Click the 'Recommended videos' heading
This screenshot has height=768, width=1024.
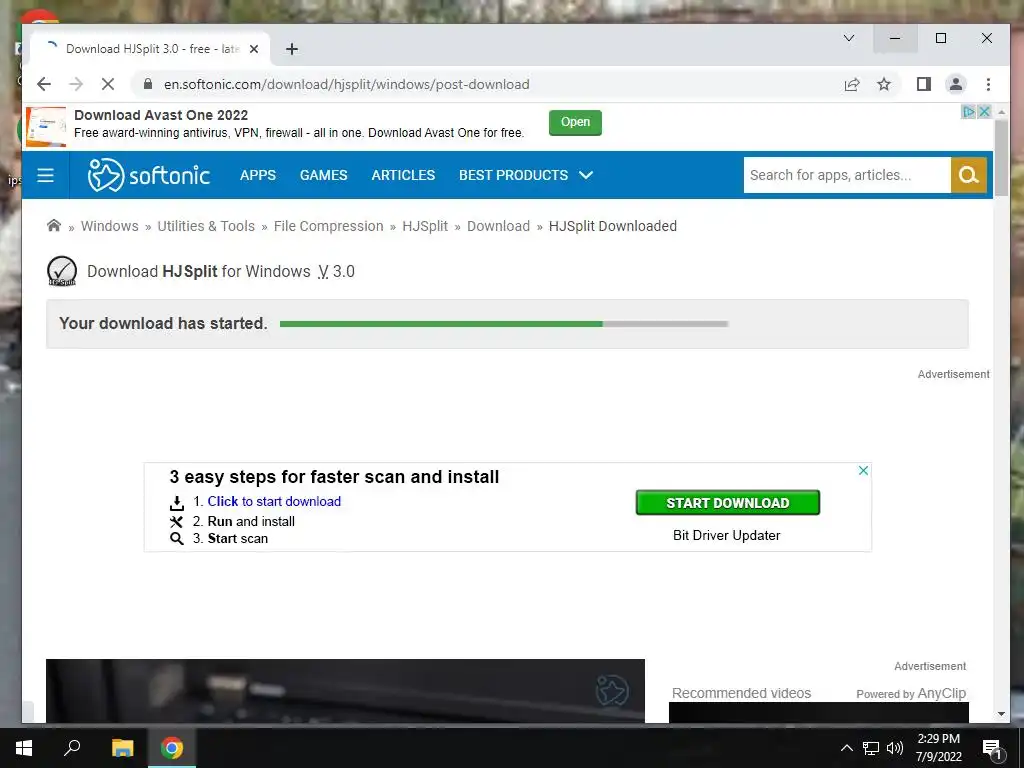(x=741, y=693)
